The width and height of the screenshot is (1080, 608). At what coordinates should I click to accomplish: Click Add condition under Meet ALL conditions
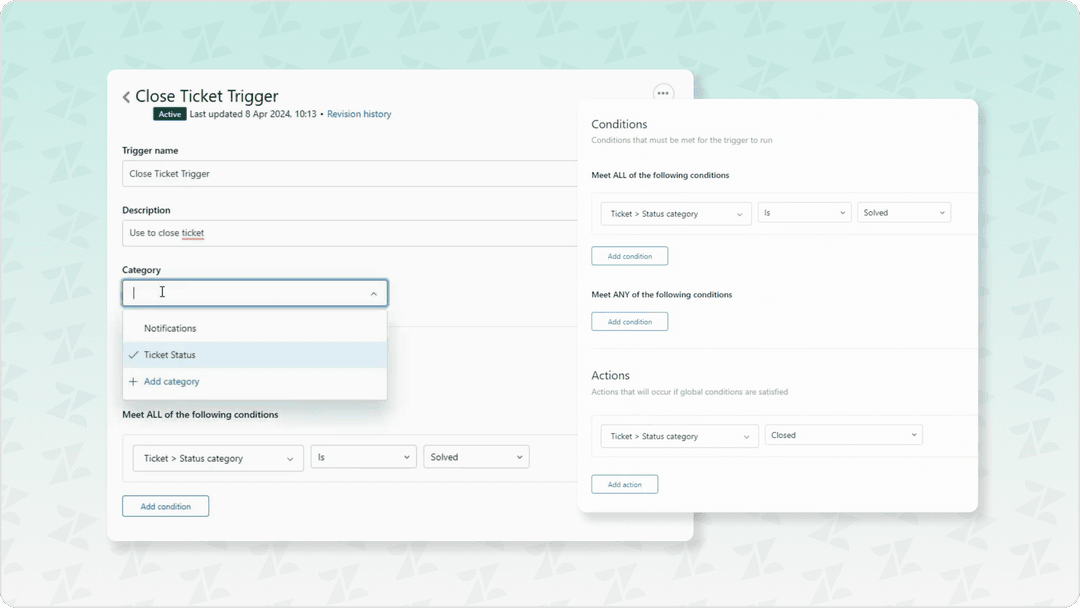[629, 255]
